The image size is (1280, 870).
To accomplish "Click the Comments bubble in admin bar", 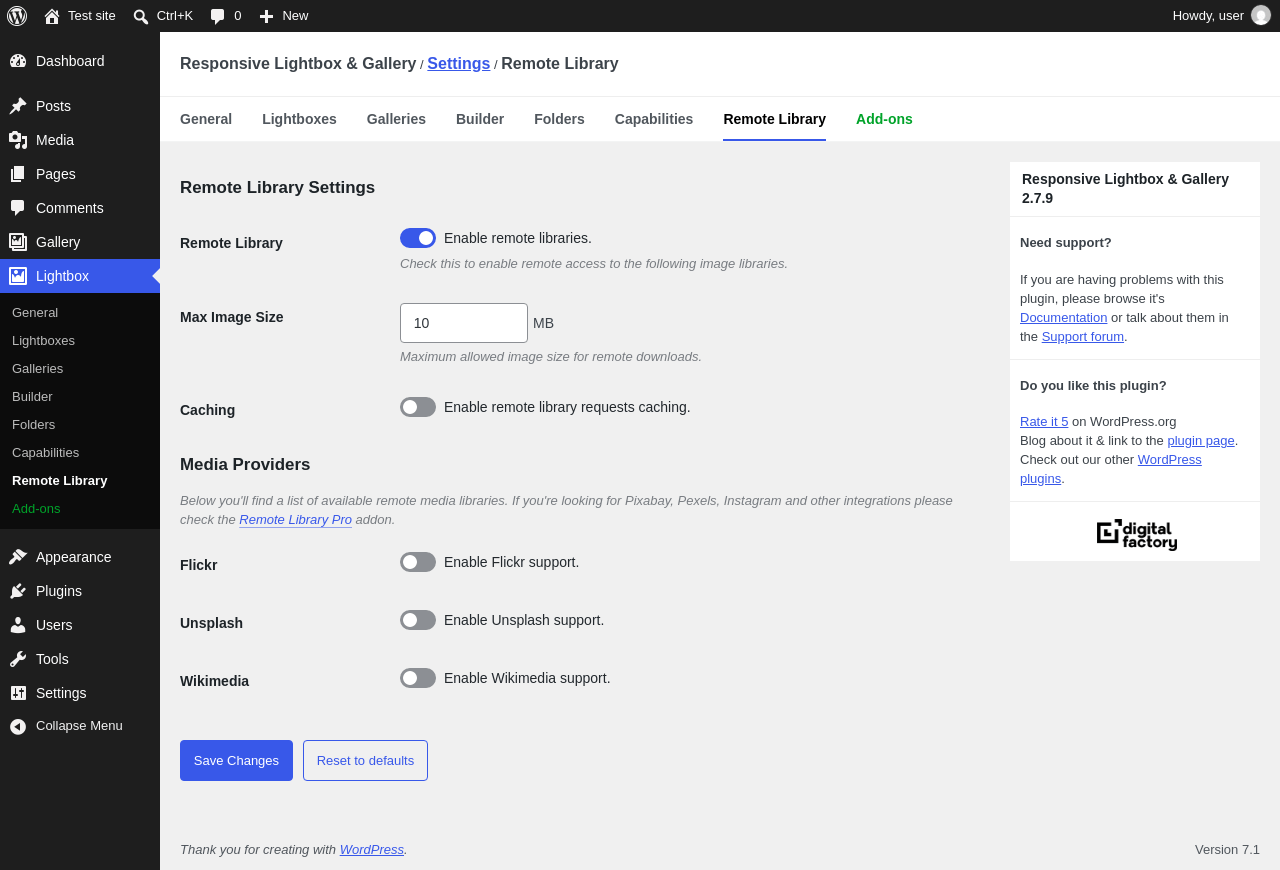I will click(x=225, y=16).
